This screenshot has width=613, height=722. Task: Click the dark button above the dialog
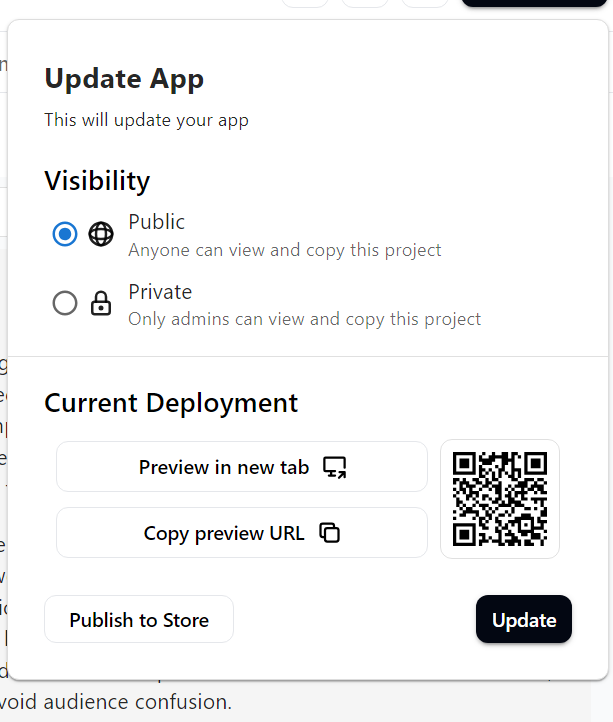(535, 3)
